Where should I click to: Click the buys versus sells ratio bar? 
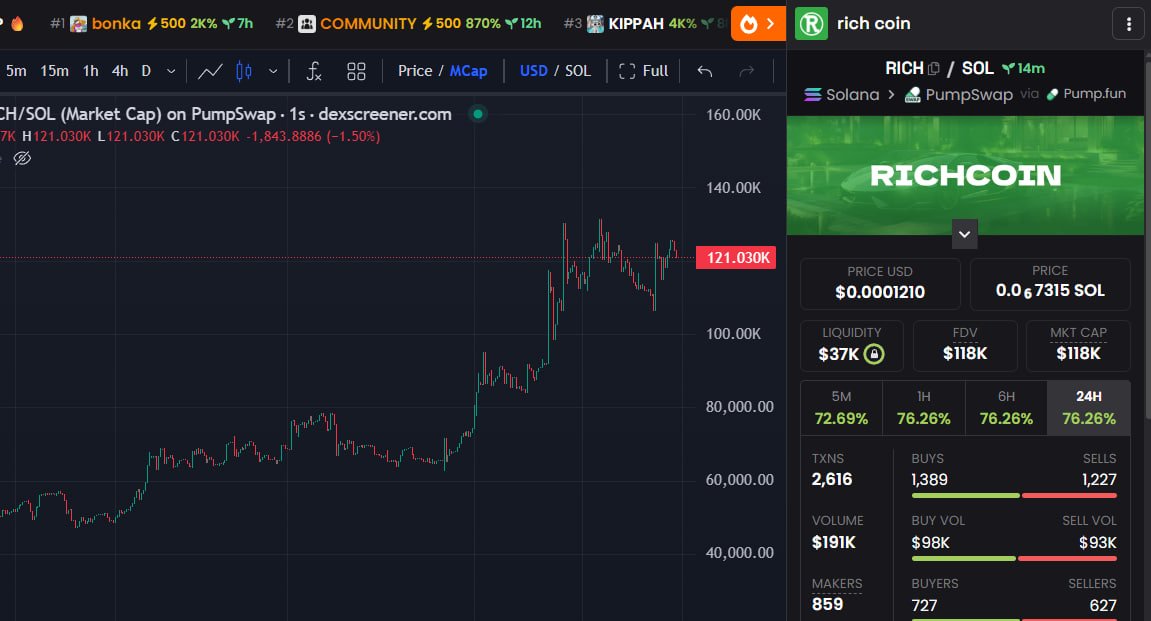click(1014, 495)
